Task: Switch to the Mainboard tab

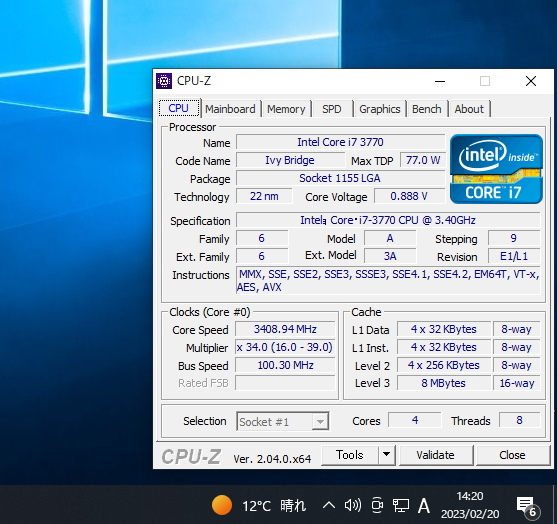Action: pyautogui.click(x=230, y=109)
